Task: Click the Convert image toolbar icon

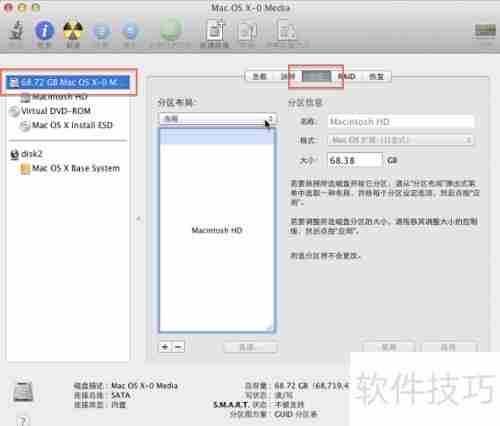Action: 247,31
